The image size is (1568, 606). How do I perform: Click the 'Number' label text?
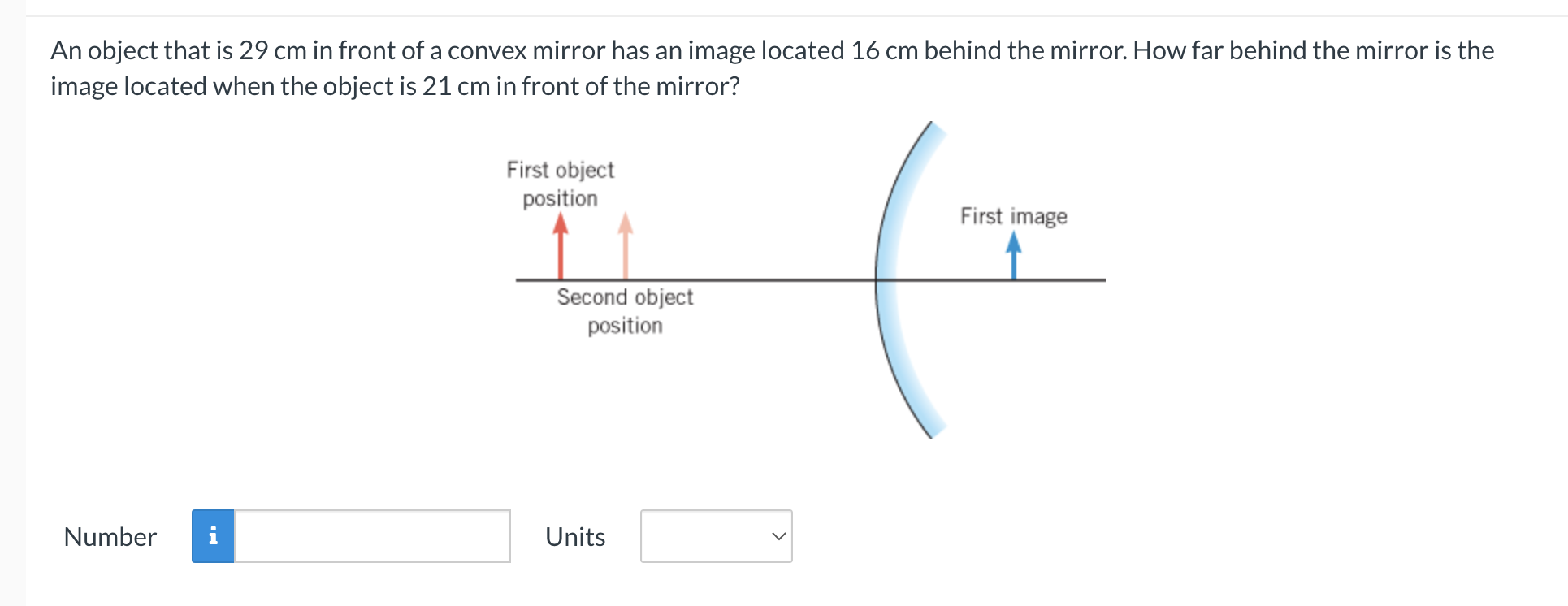coord(110,536)
